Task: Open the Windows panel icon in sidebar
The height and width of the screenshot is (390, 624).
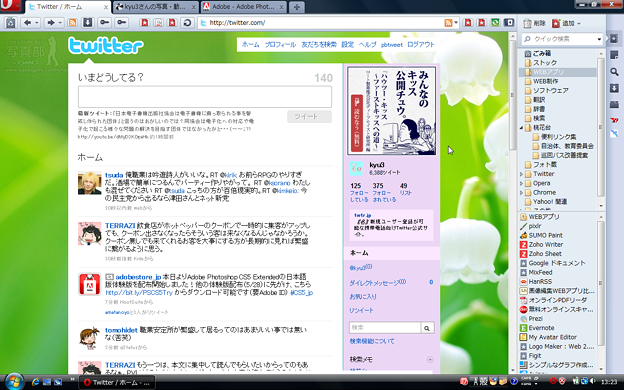Action: coord(614,104)
